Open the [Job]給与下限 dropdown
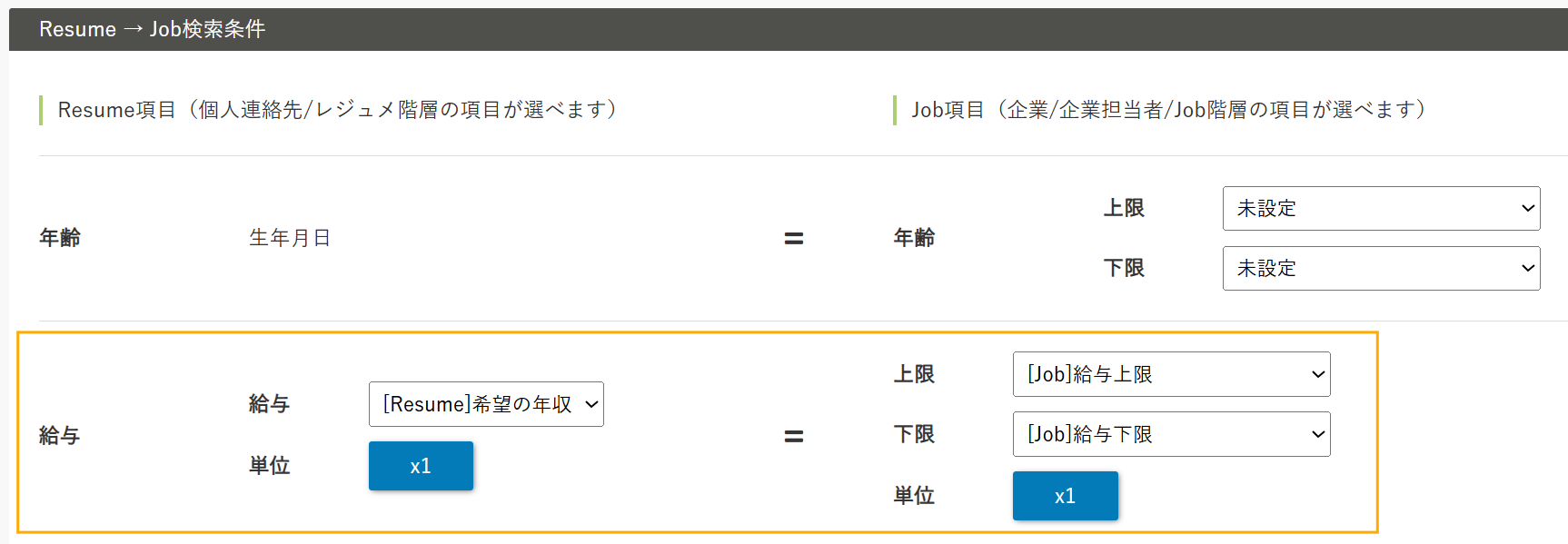This screenshot has height=544, width=1568. click(1171, 434)
